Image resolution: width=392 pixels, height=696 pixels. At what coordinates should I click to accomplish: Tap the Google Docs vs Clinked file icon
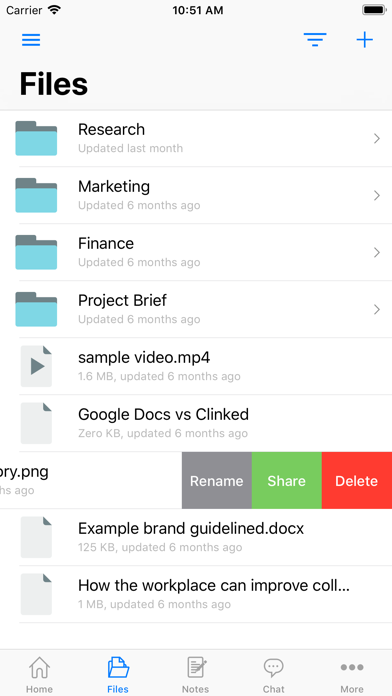(x=36, y=423)
